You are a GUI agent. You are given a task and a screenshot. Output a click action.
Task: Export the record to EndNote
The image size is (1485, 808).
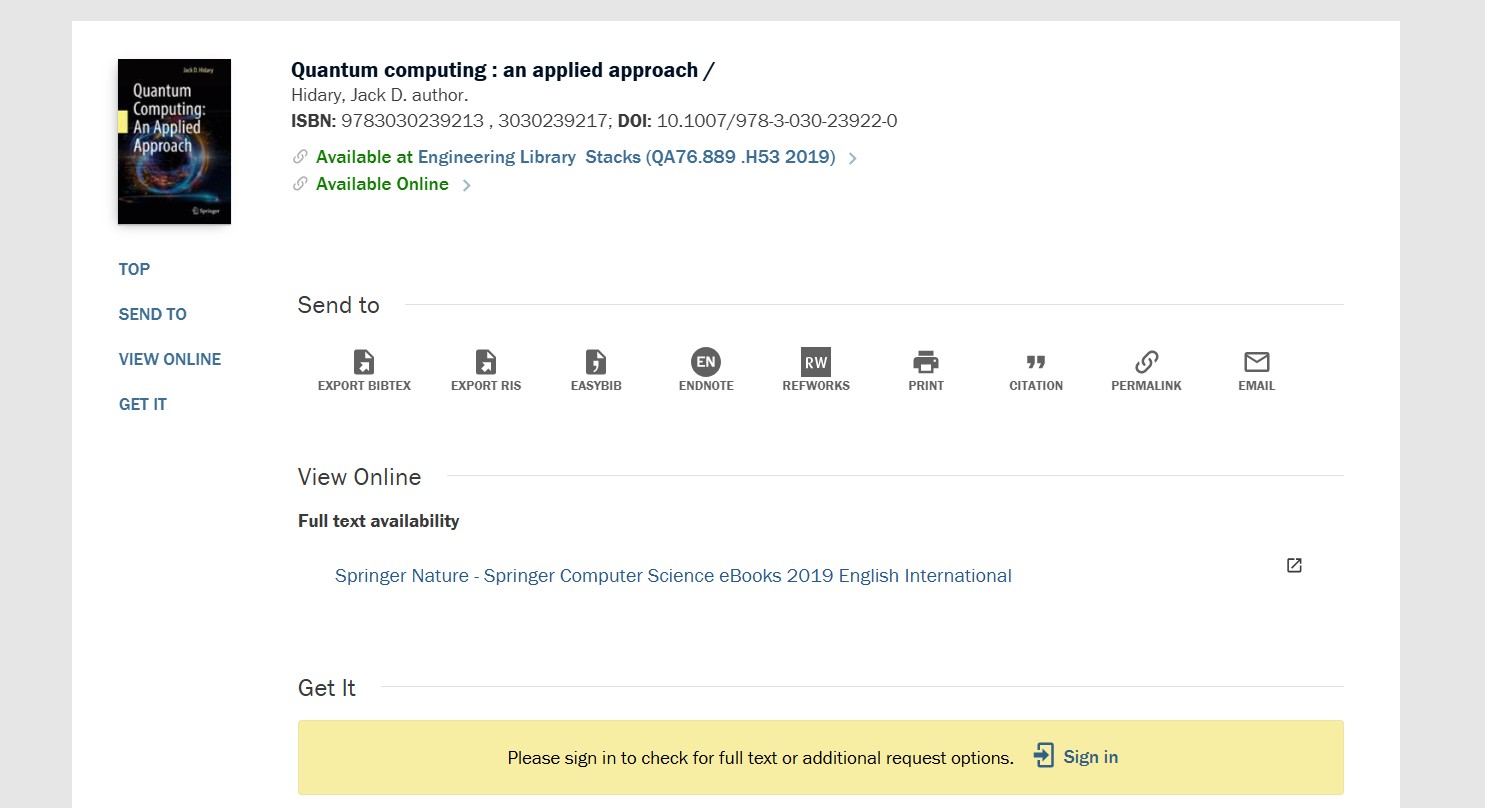pos(706,362)
